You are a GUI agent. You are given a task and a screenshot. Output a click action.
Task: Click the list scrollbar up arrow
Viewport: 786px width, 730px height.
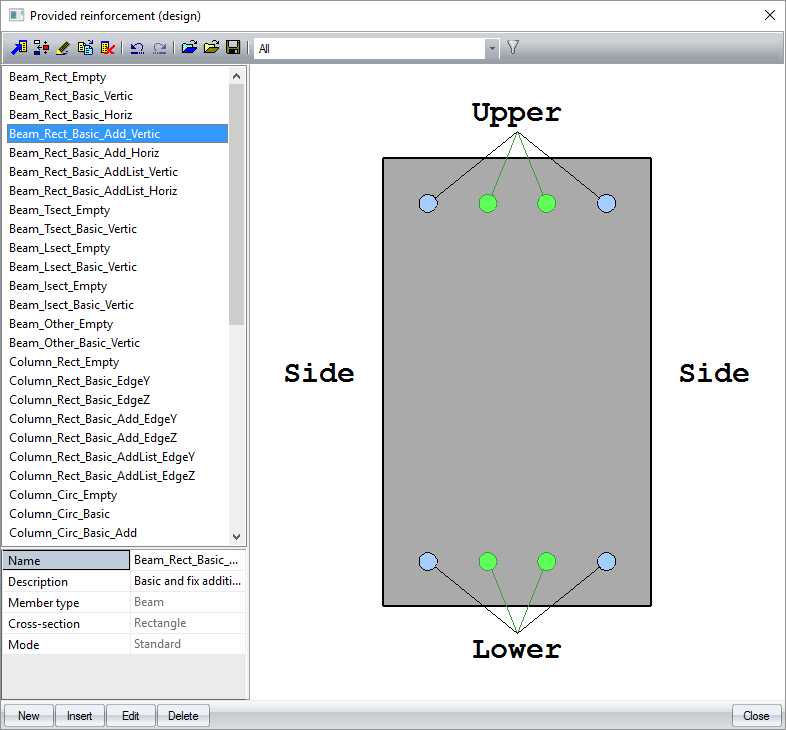click(x=237, y=76)
